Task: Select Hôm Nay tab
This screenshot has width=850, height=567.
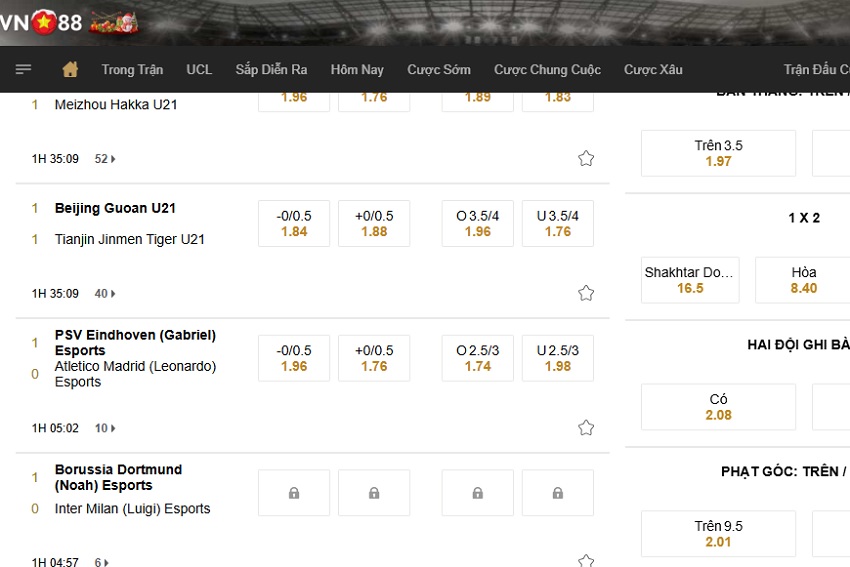Action: tap(357, 69)
